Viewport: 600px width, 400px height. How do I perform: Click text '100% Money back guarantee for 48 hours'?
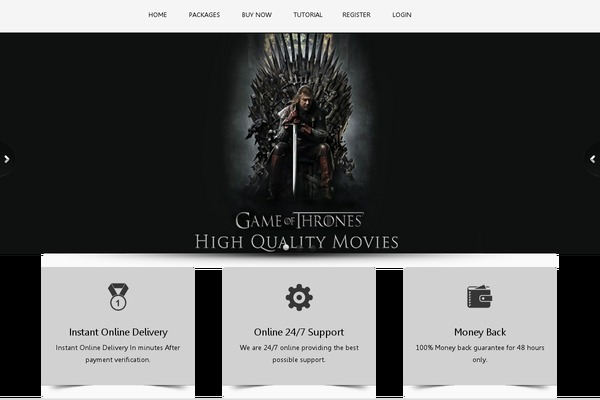tap(480, 348)
